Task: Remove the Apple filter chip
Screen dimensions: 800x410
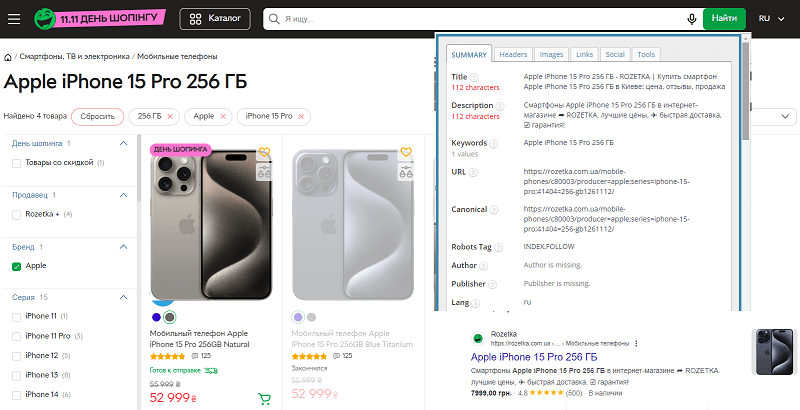Action: click(223, 117)
